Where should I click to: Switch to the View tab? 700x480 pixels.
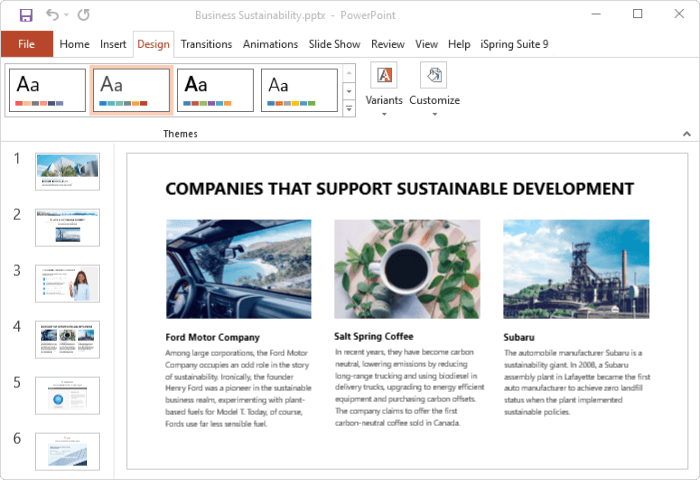pos(426,44)
